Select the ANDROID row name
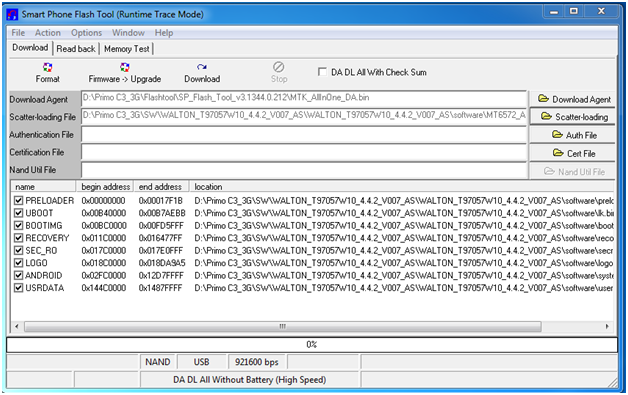 tap(44, 275)
